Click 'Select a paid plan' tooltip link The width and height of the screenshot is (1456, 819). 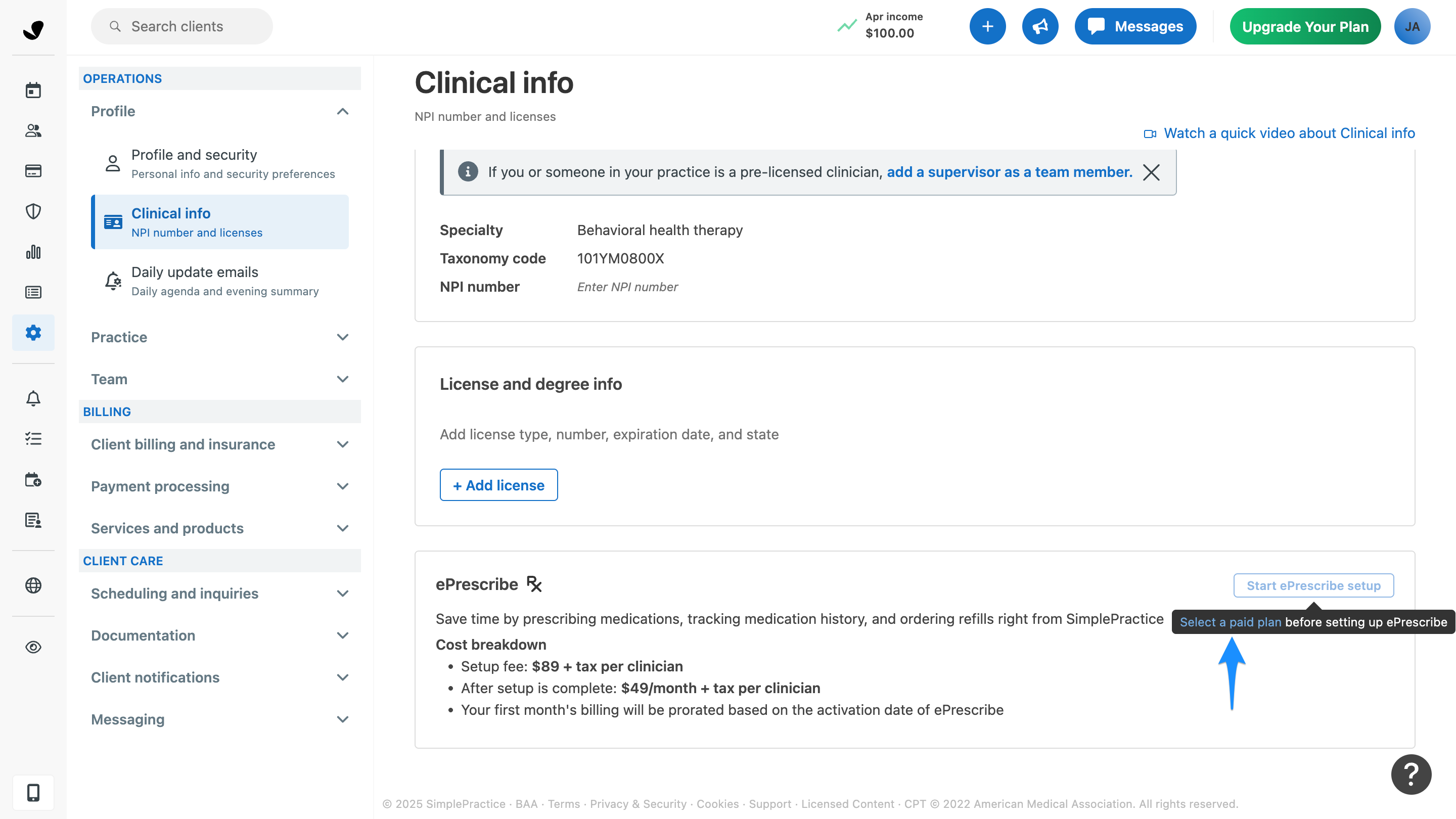point(1230,622)
